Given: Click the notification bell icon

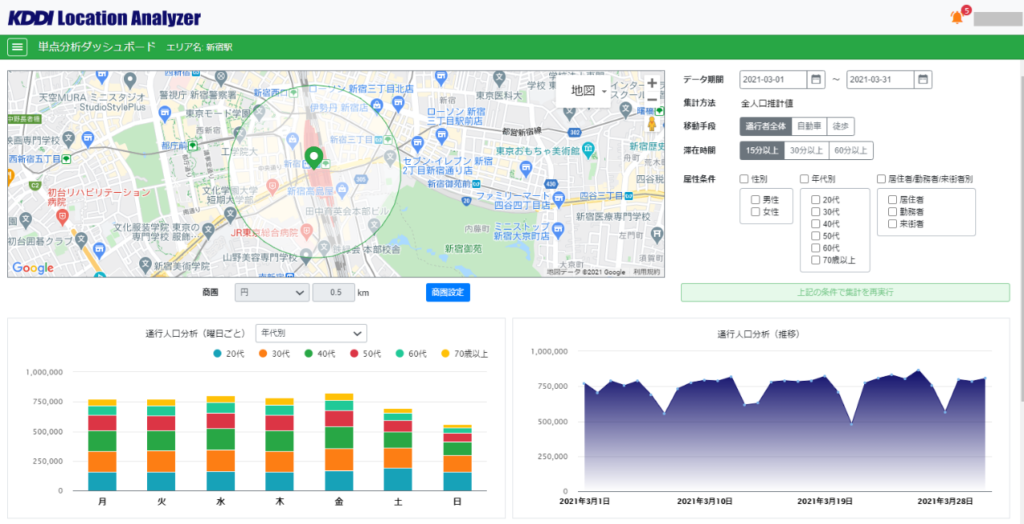Looking at the screenshot, I should click(956, 17).
